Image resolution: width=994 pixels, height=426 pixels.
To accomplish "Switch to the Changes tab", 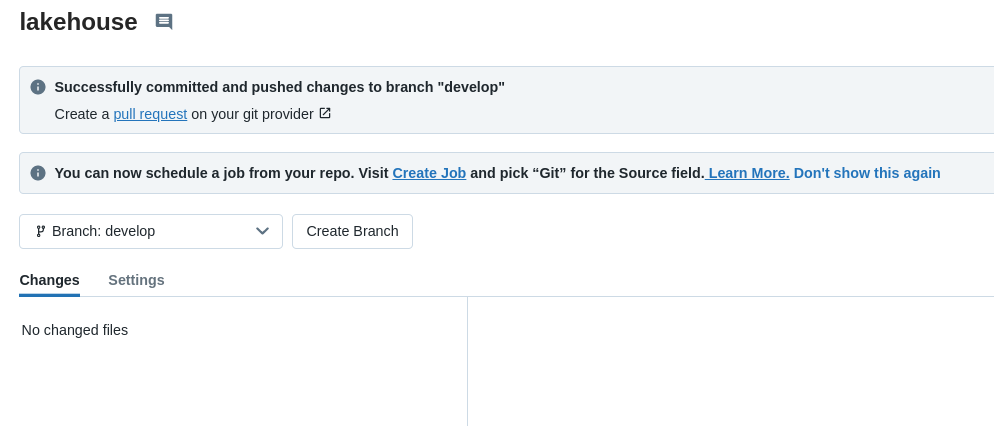I will click(49, 280).
